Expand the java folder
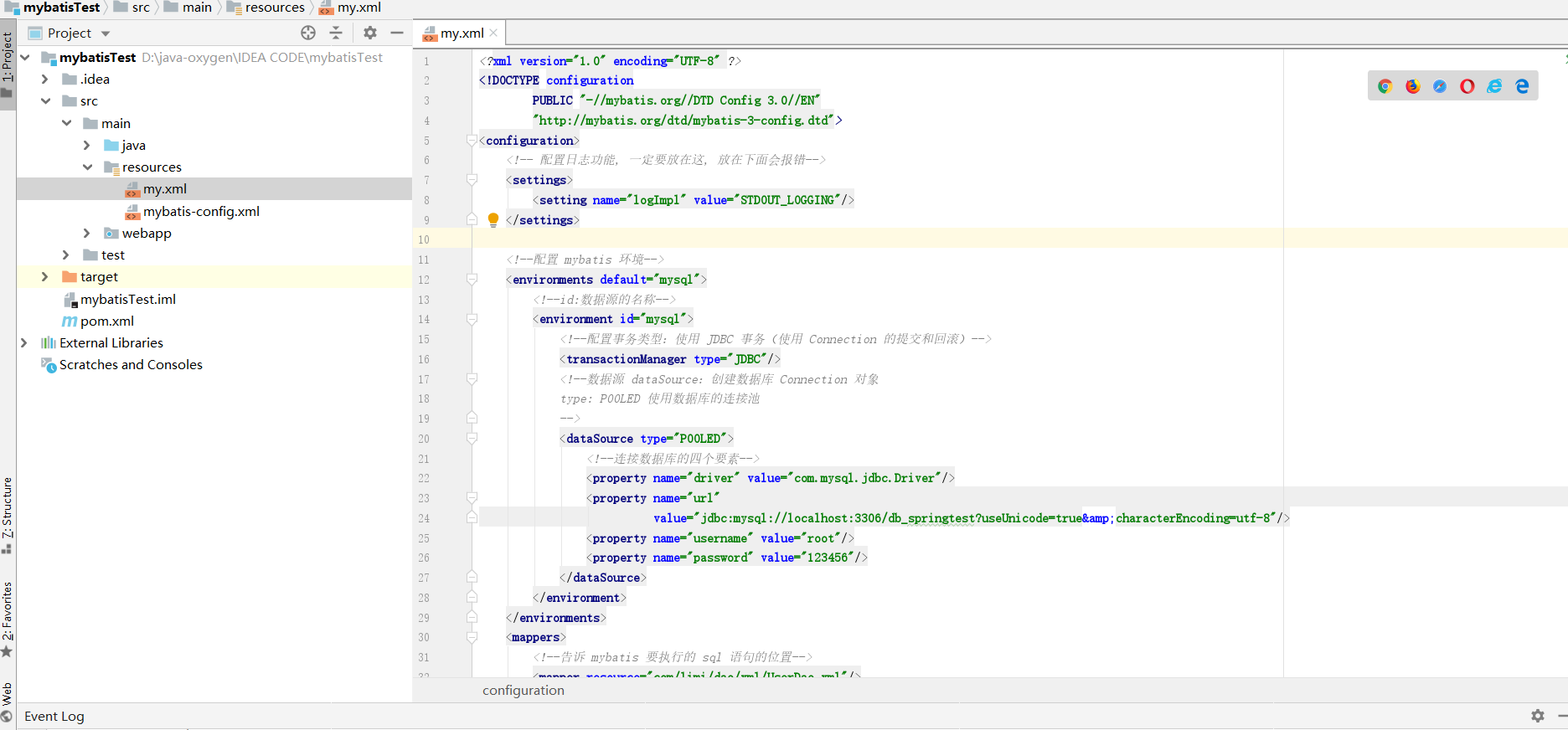Screen dimensions: 1568x730 pyautogui.click(x=86, y=145)
